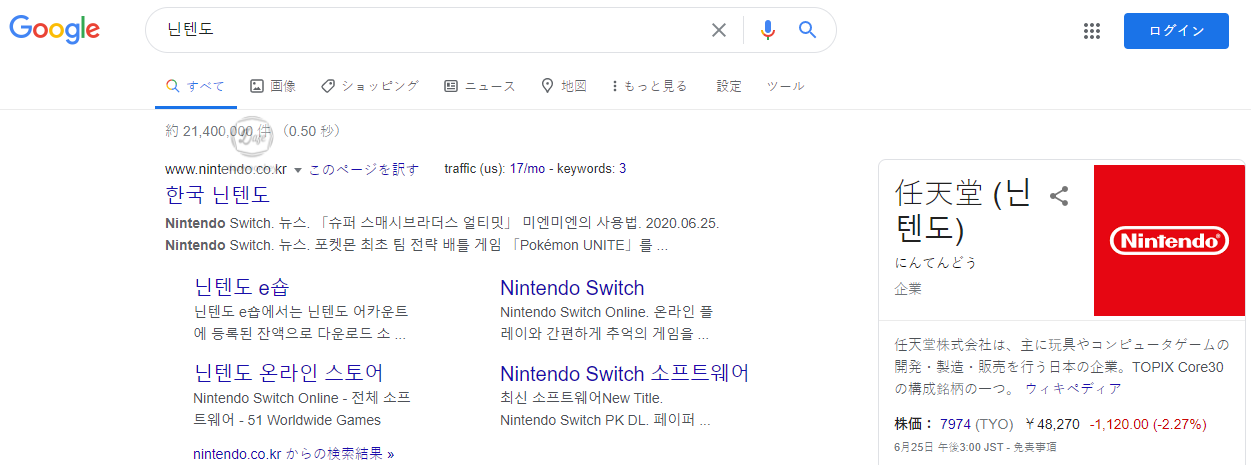Open the 닌텐도 온라인 스토어 sitelink
This screenshot has height=465, width=1251.
(x=288, y=374)
